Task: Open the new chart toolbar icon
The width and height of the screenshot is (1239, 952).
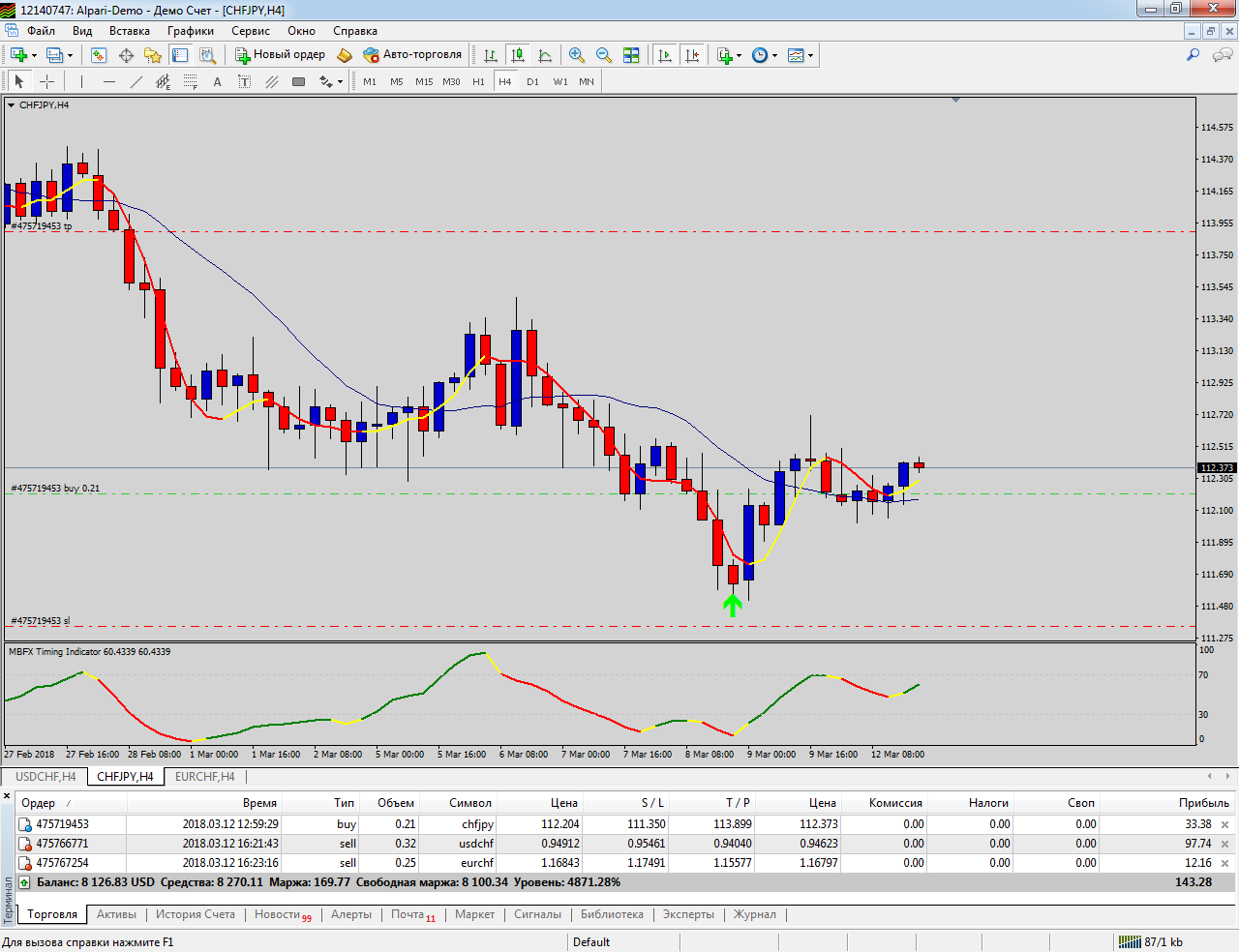Action: point(18,55)
